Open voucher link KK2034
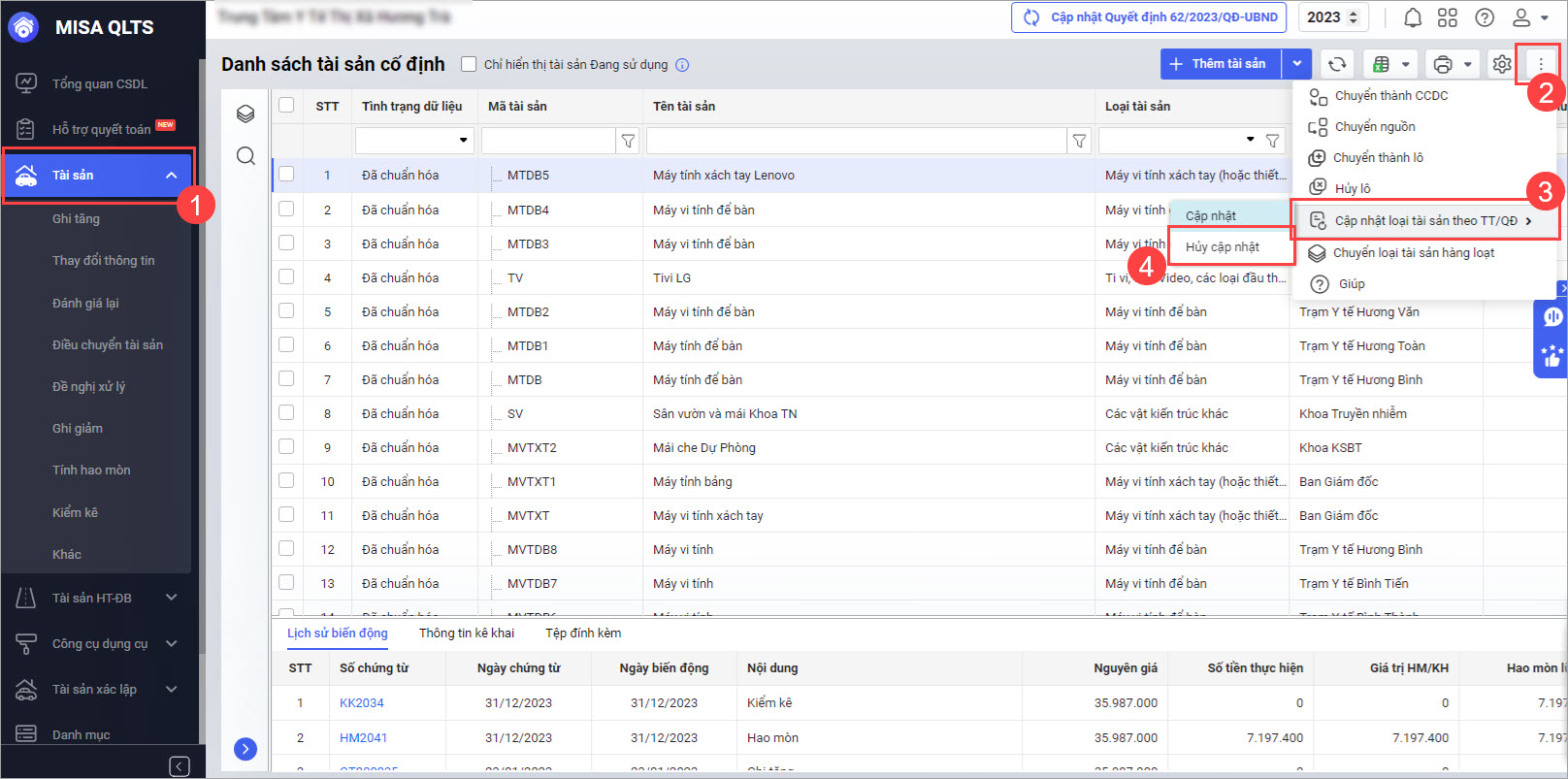Viewport: 1568px width, 779px height. pyautogui.click(x=362, y=703)
